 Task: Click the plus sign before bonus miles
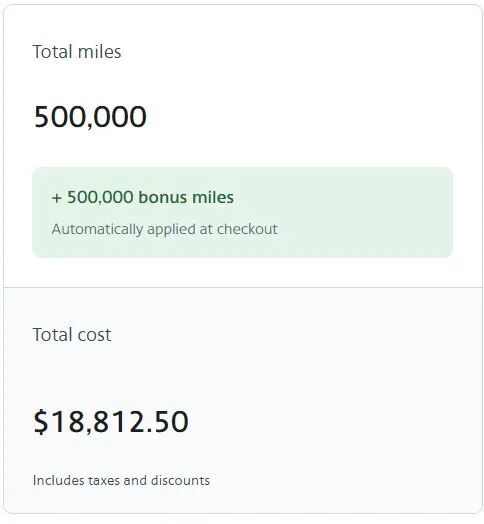click(x=57, y=198)
